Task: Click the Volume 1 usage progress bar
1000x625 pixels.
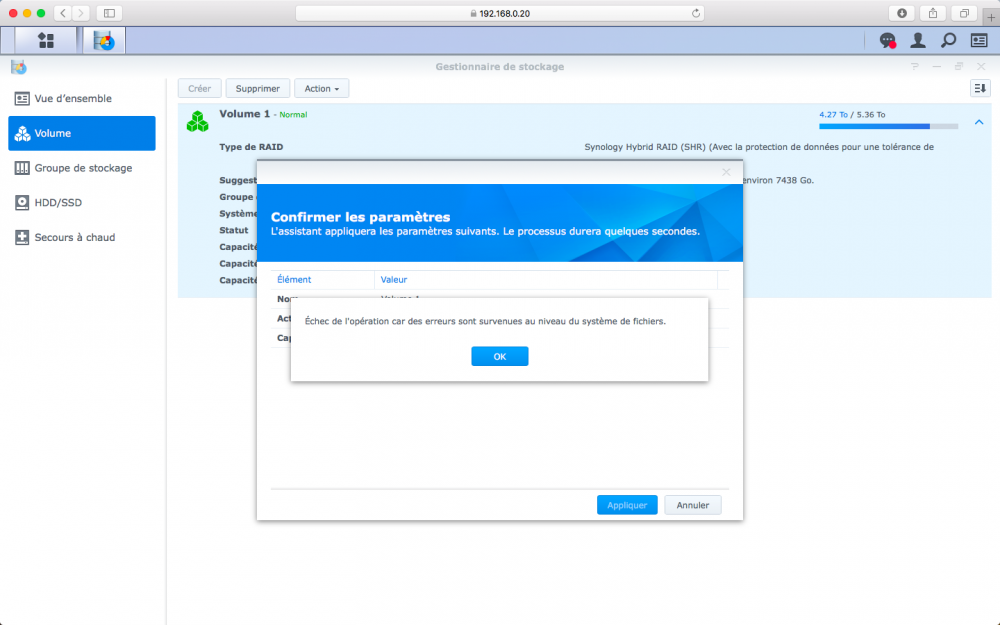Action: pyautogui.click(x=888, y=126)
